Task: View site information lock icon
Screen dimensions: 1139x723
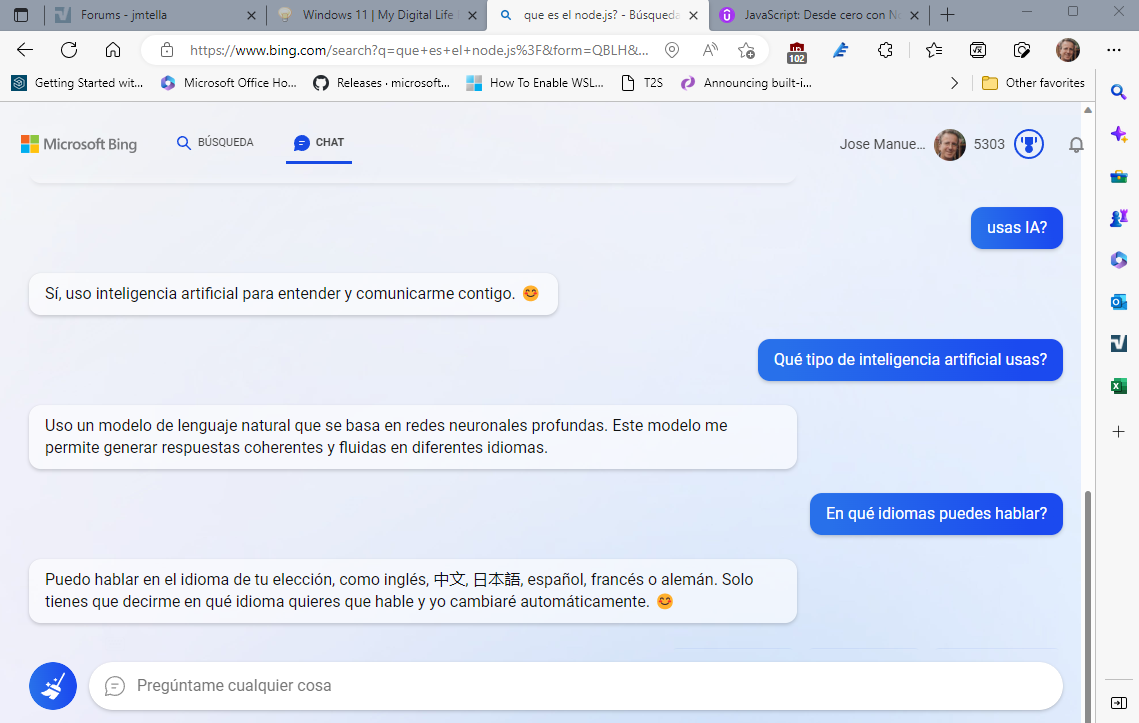Action: click(x=166, y=50)
